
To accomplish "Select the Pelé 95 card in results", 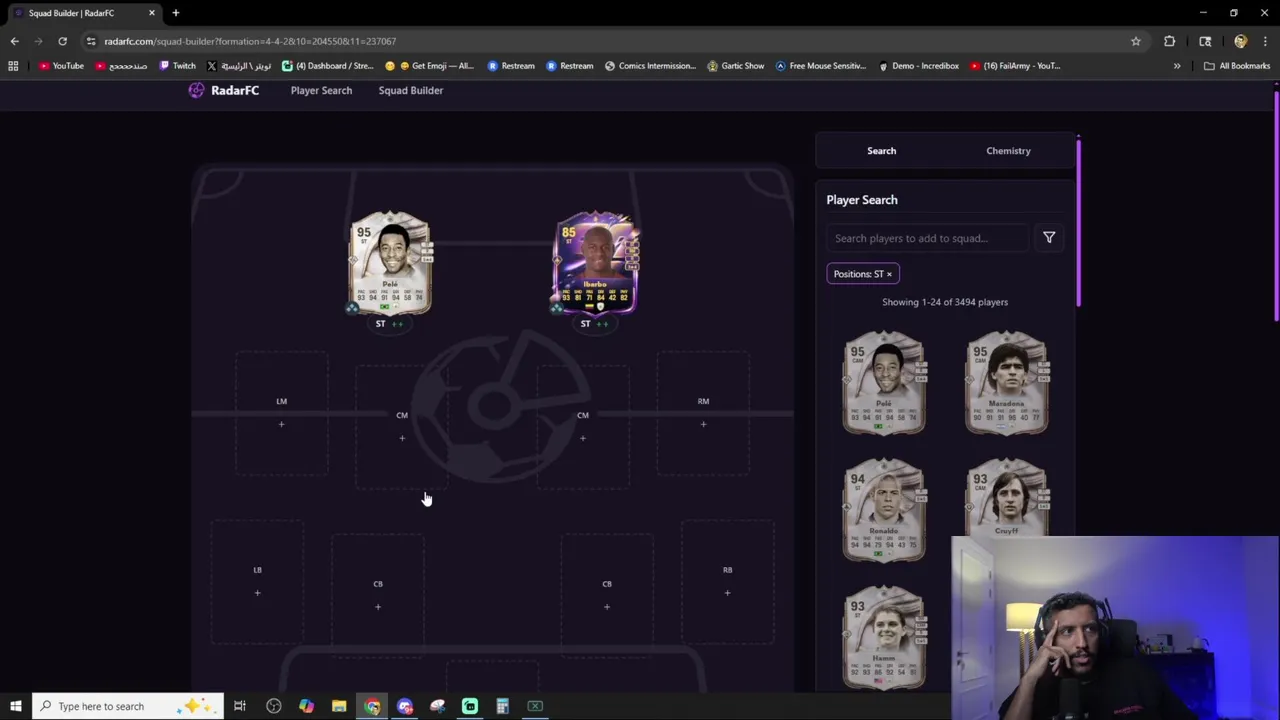I will pos(884,383).
